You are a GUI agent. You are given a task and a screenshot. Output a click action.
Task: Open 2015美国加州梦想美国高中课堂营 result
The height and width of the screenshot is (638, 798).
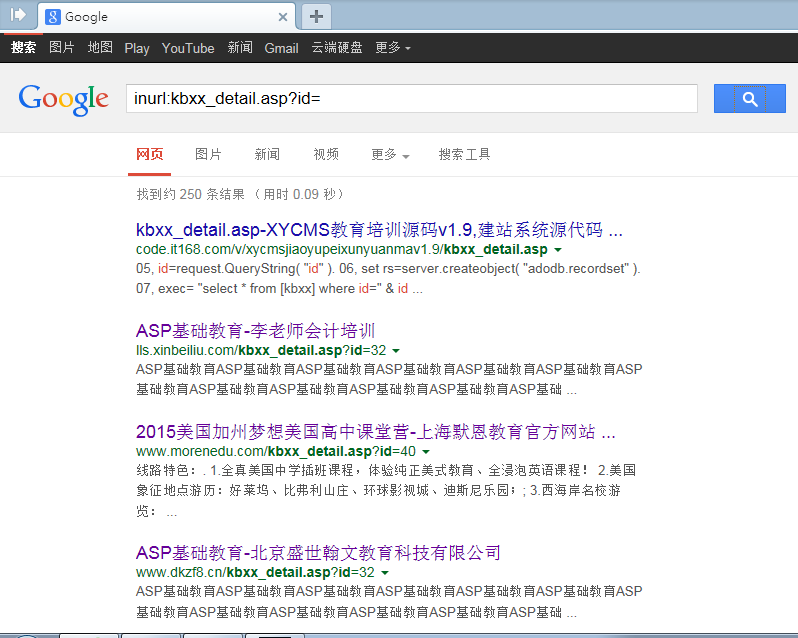(x=376, y=432)
